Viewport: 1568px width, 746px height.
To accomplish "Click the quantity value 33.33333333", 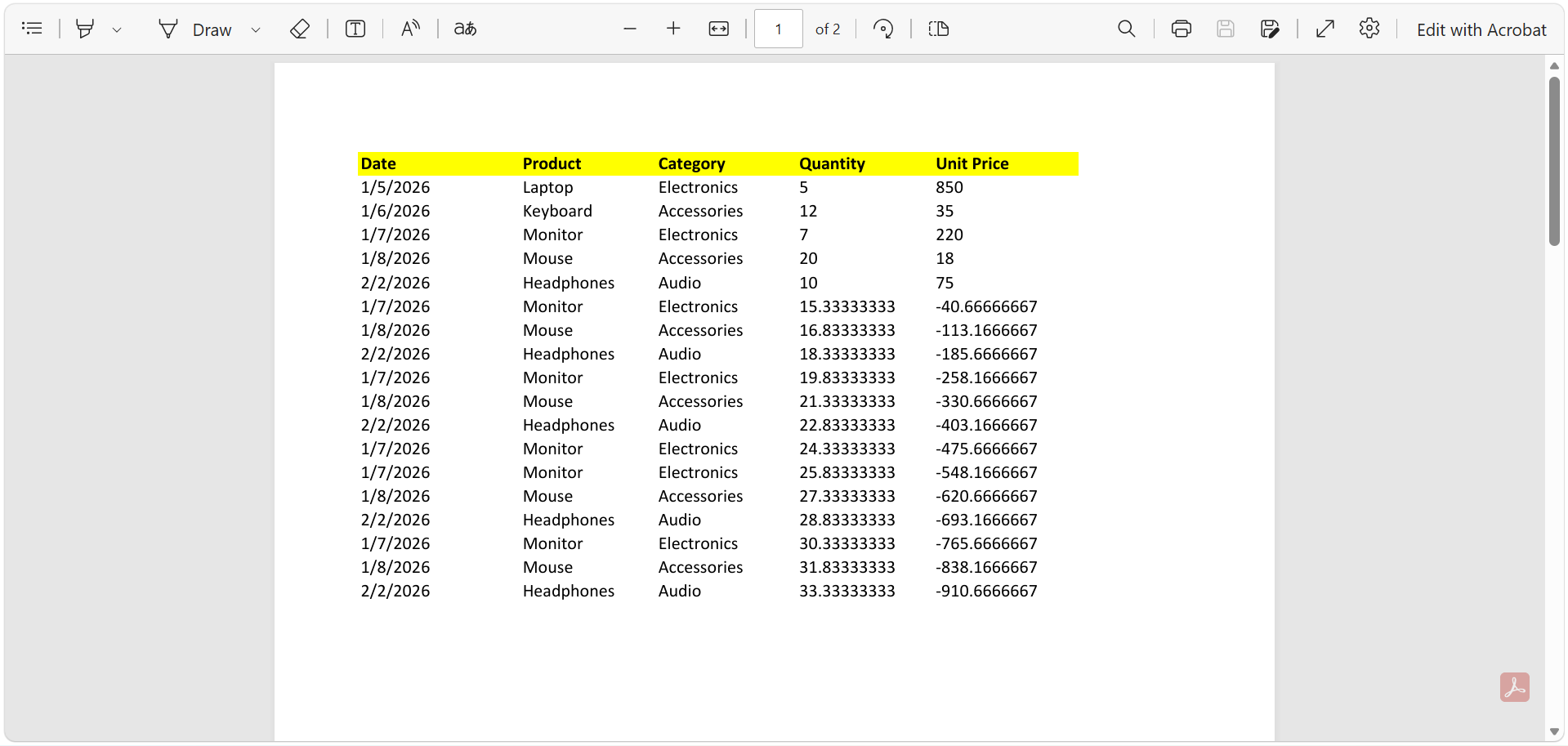I will pos(847,591).
